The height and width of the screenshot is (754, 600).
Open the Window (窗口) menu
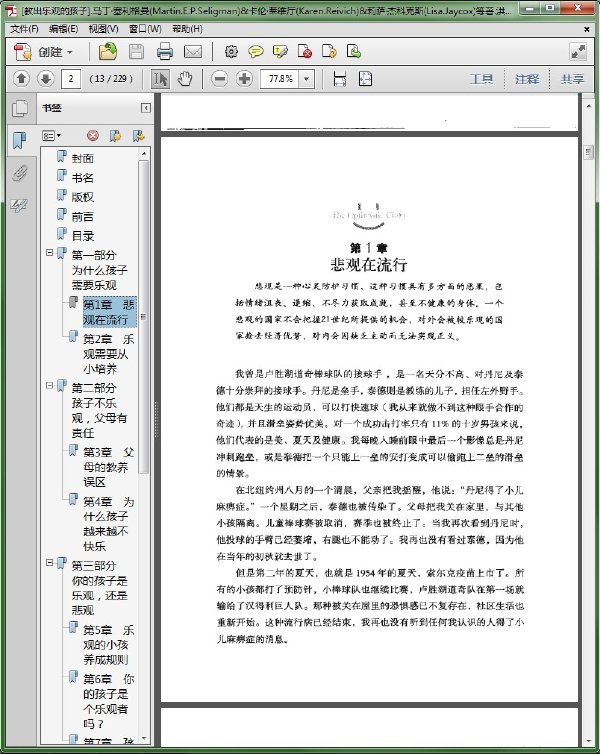pyautogui.click(x=145, y=29)
